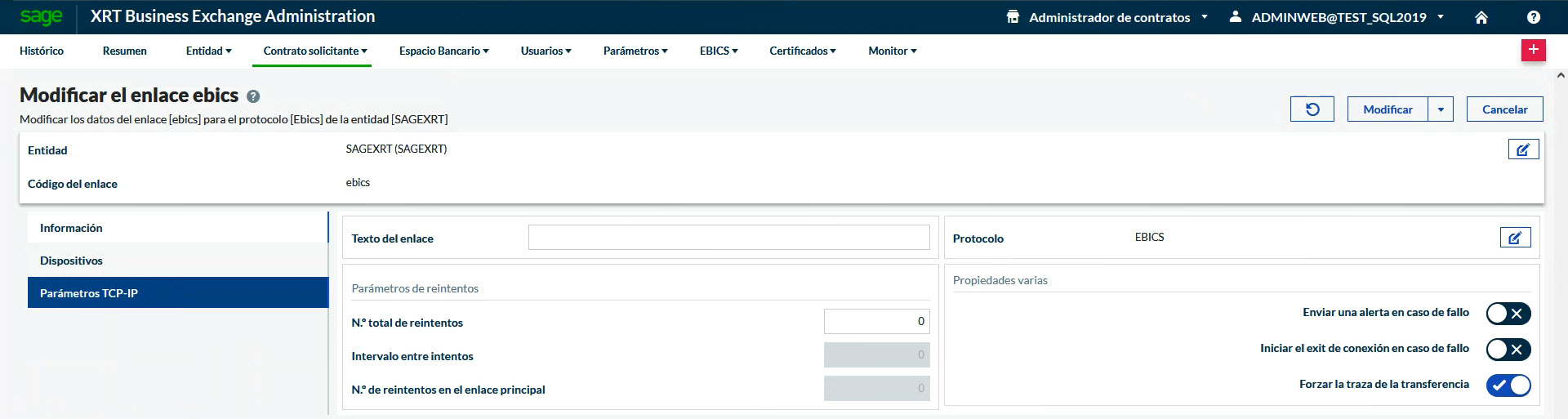
Task: Click the N.º total de reintentos field
Action: pos(875,322)
